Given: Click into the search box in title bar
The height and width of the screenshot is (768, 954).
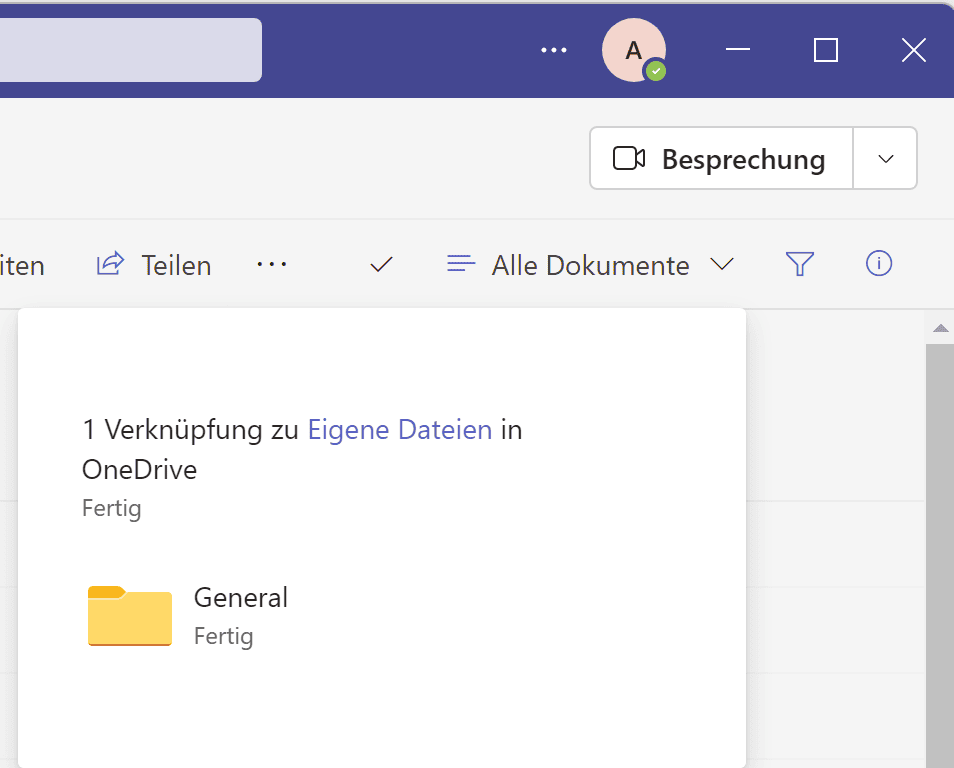Looking at the screenshot, I should [130, 50].
